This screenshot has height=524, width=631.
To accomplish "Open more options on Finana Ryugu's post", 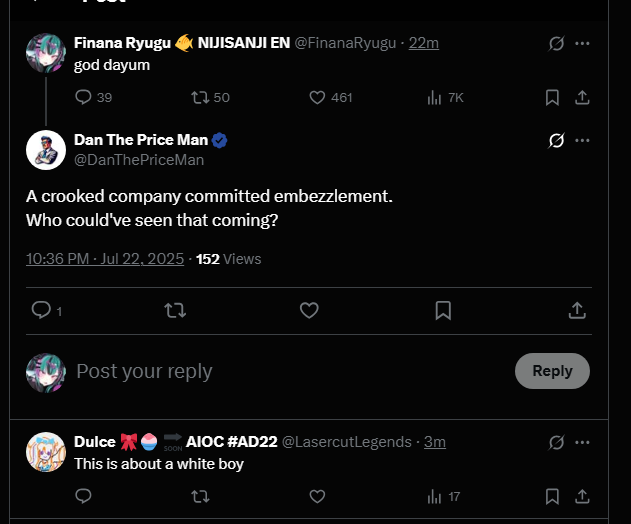I will 582,44.
